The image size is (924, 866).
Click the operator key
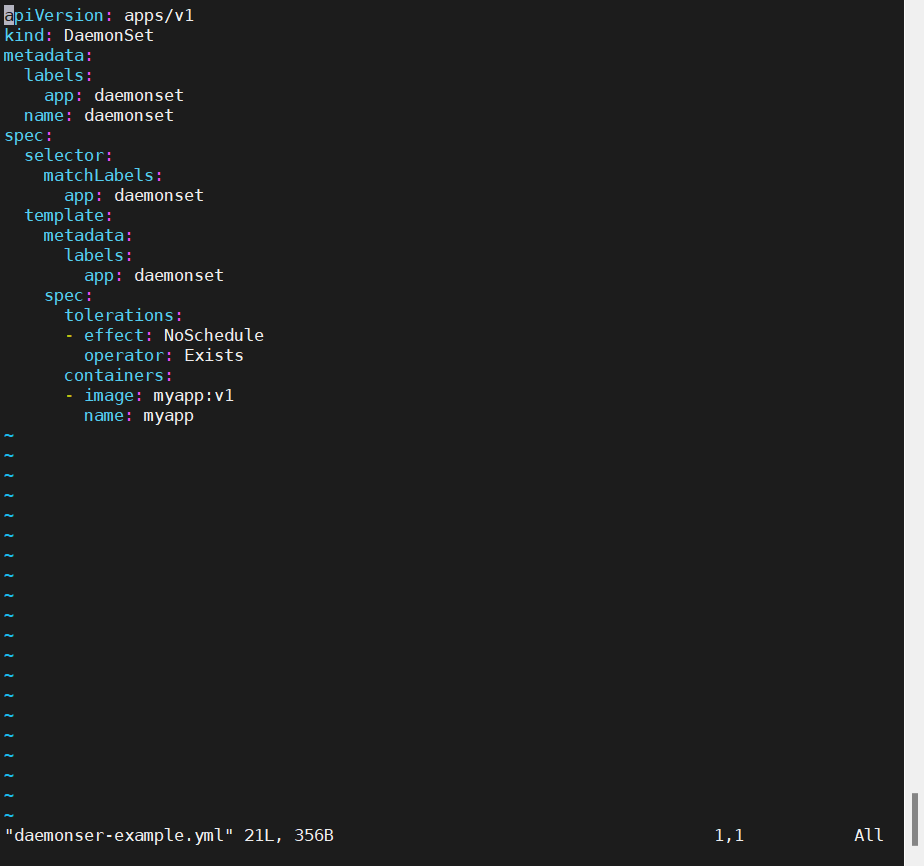tap(124, 356)
